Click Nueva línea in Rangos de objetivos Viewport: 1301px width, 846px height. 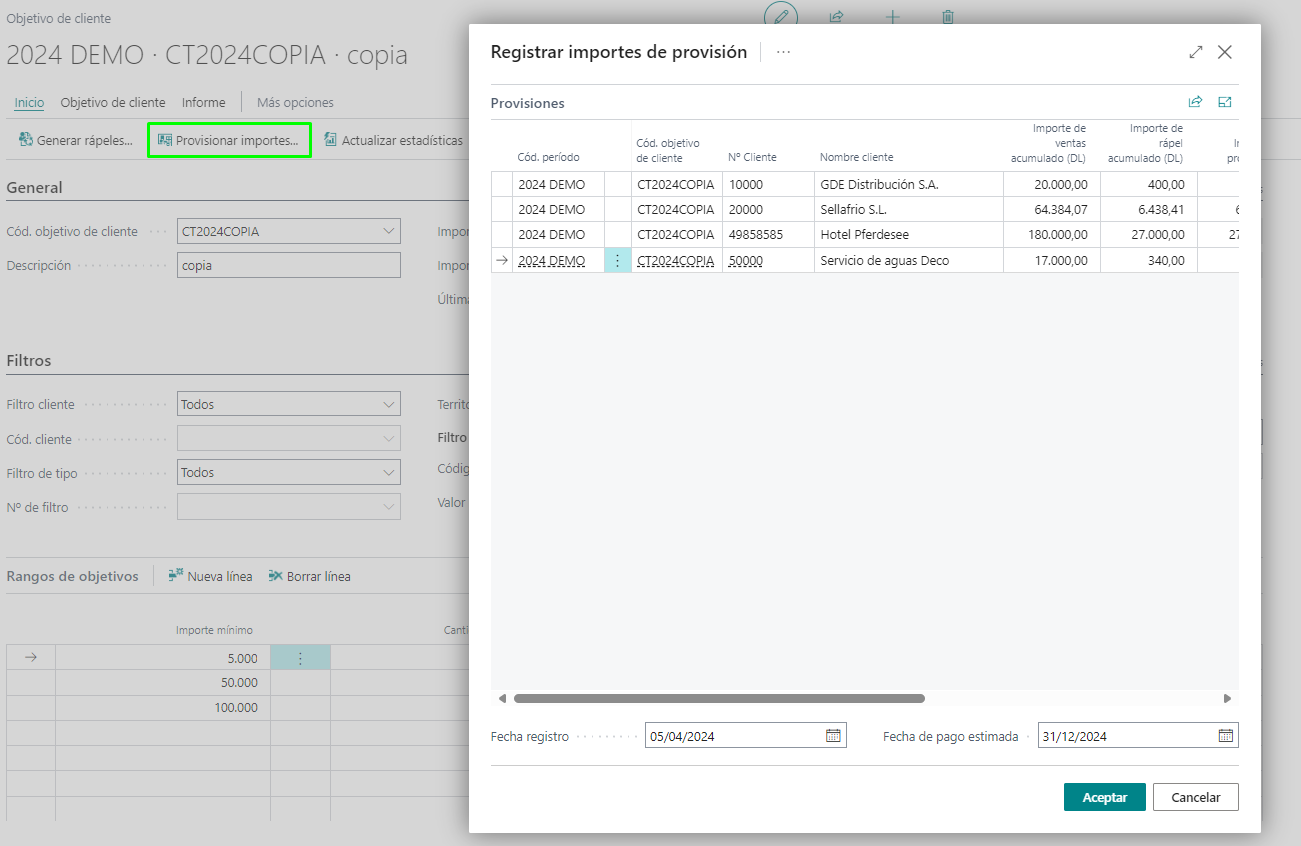tap(210, 576)
